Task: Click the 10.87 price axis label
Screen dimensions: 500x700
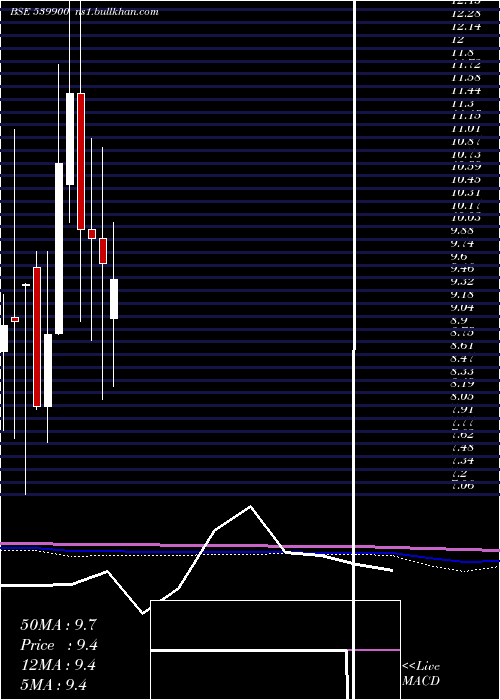Action: 466,142
